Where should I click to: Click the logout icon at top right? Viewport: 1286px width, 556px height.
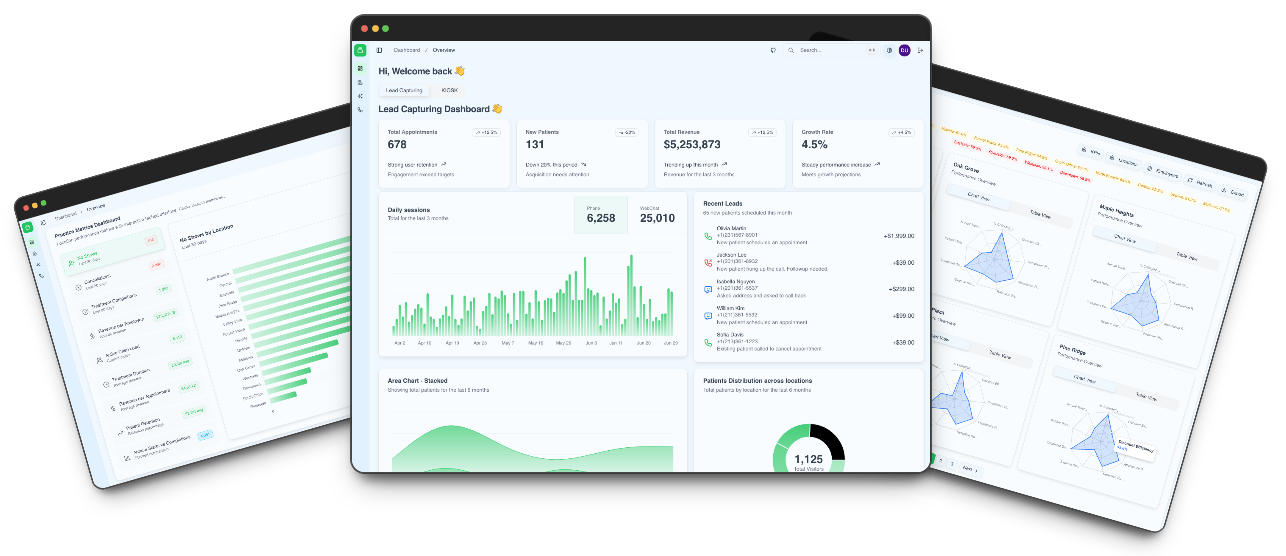pyautogui.click(x=920, y=50)
